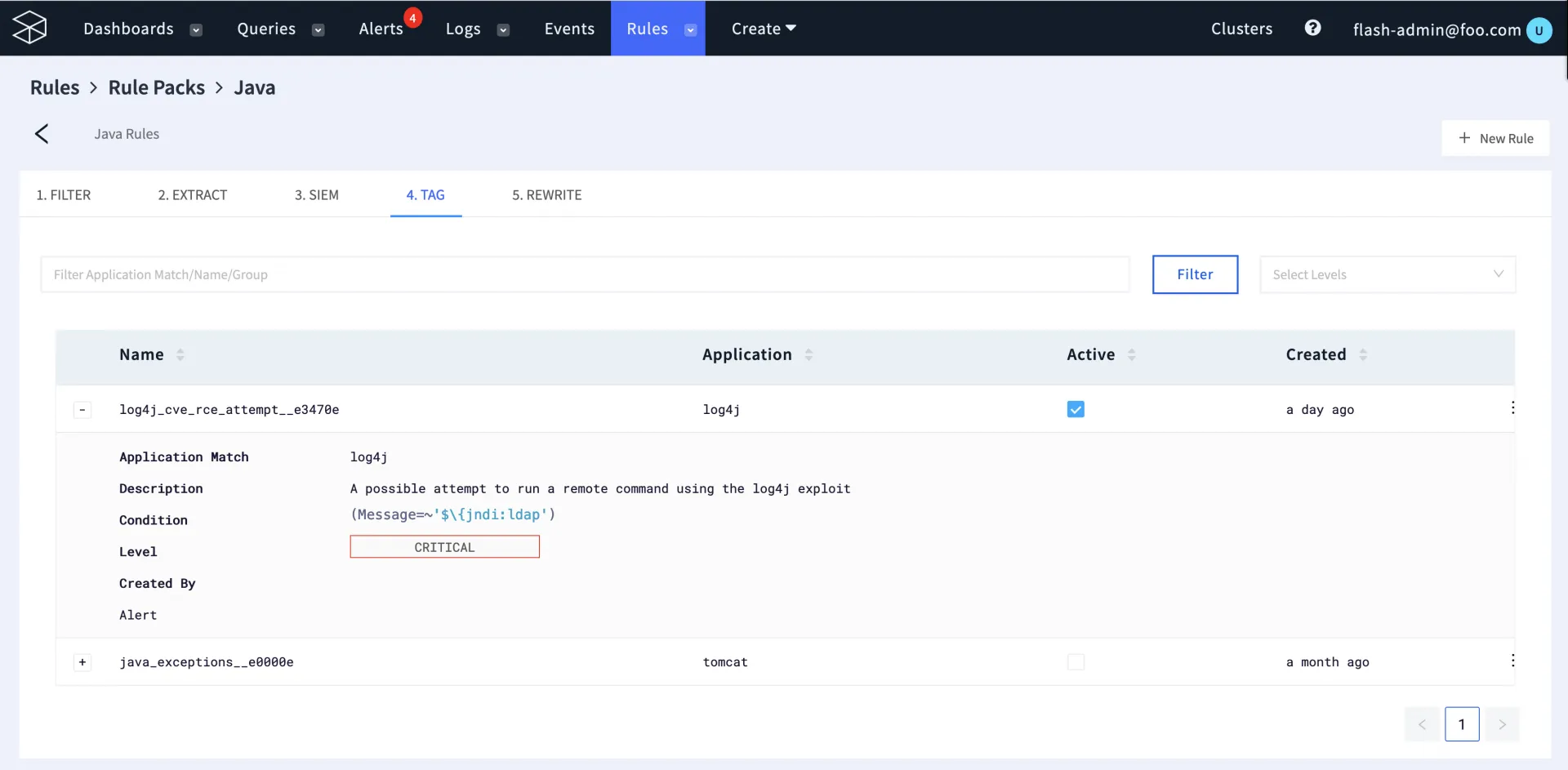The height and width of the screenshot is (770, 1568).
Task: Focus the Filter Application Match/Name/Group input
Action: pos(585,274)
